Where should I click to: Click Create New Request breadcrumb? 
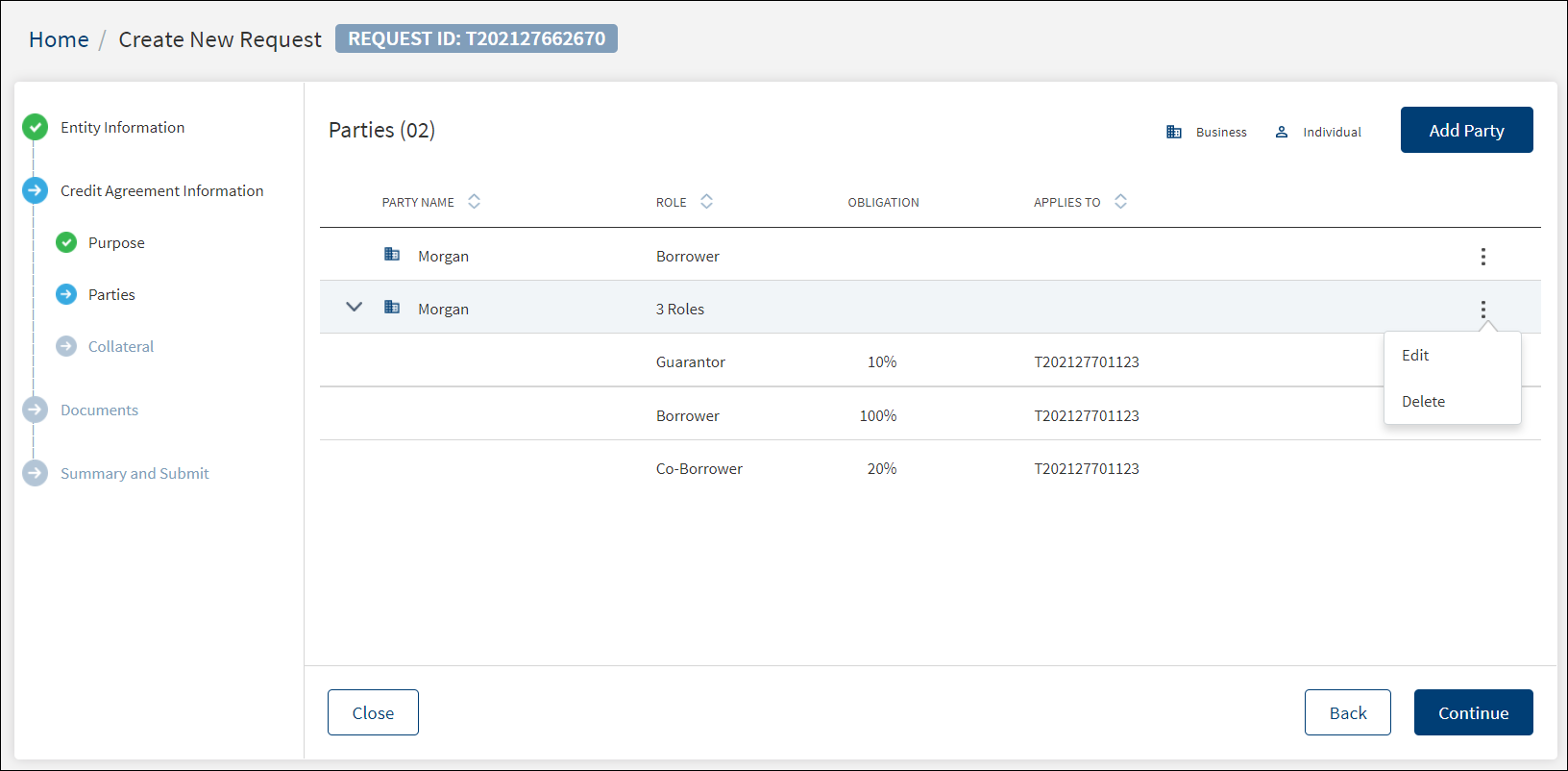(x=220, y=39)
